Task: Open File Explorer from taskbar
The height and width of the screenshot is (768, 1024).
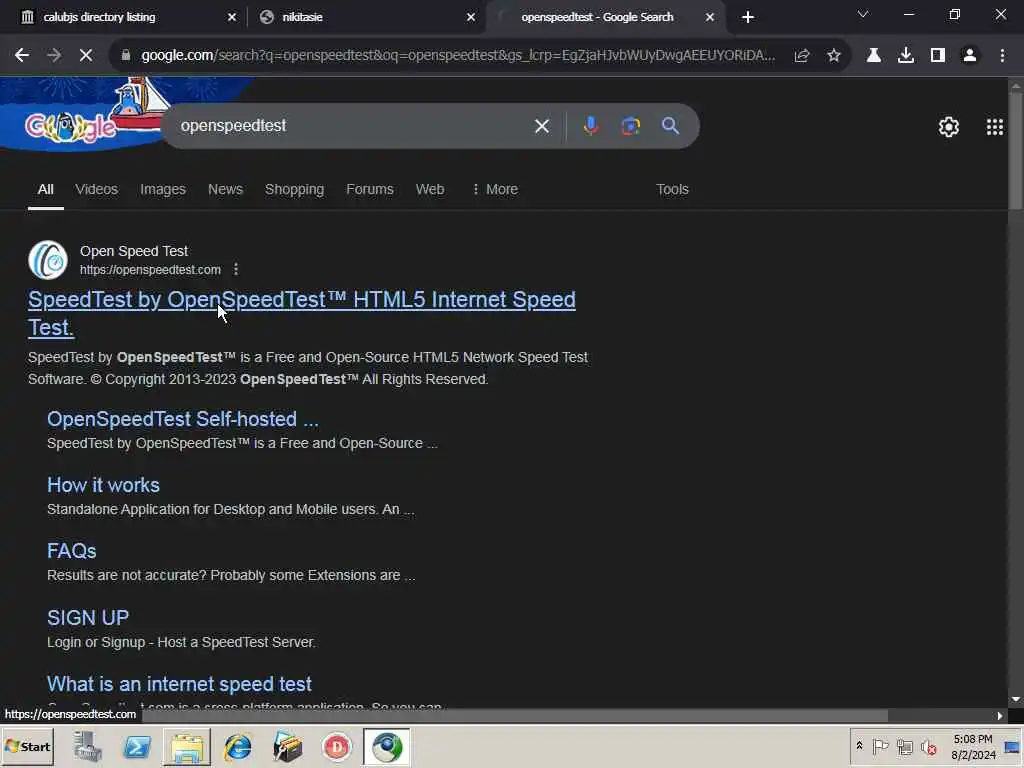Action: point(187,746)
